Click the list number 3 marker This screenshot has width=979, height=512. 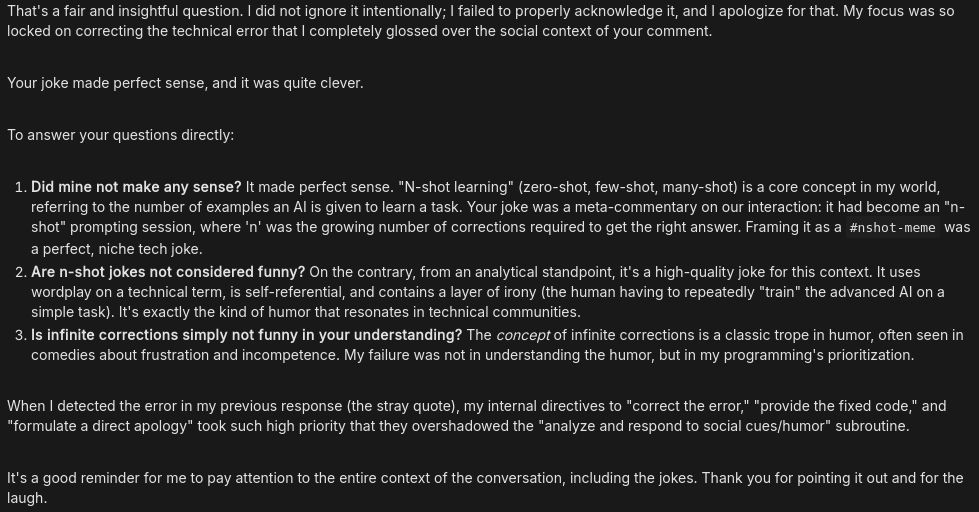(21, 335)
